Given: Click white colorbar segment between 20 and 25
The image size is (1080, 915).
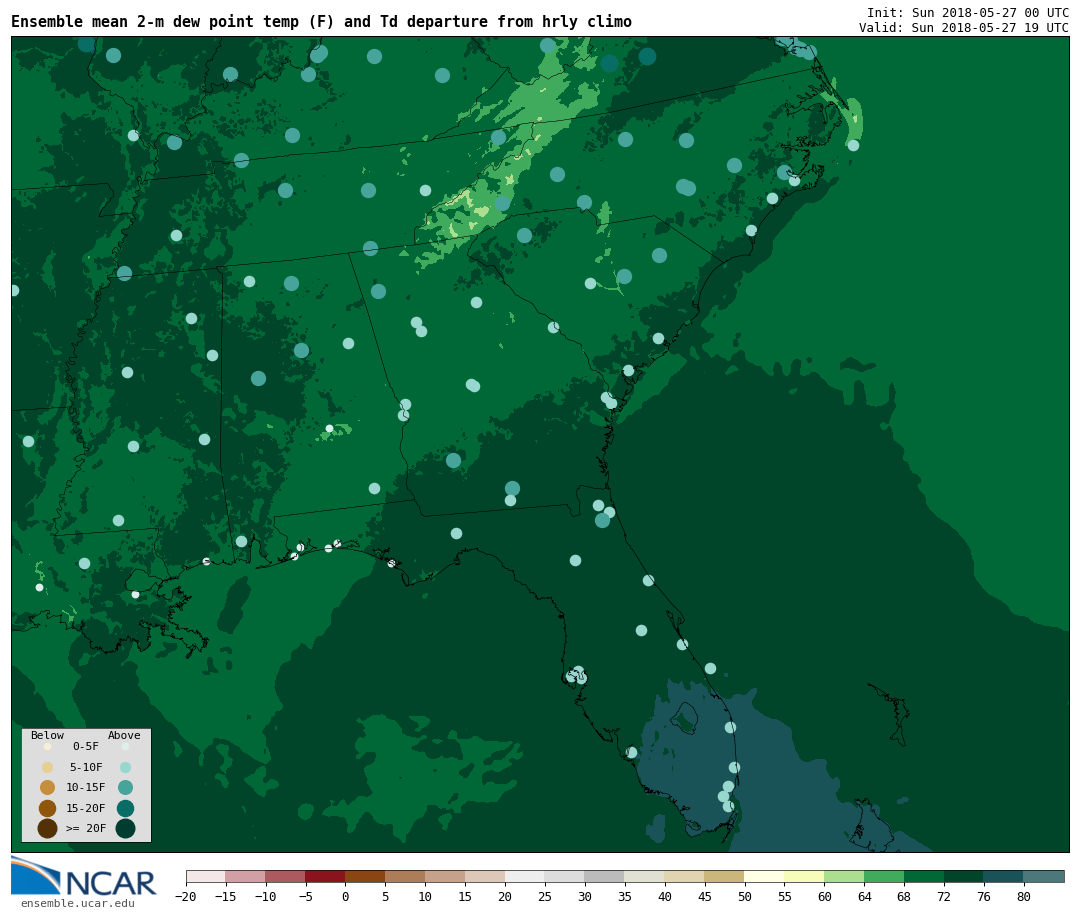Looking at the screenshot, I should [525, 876].
